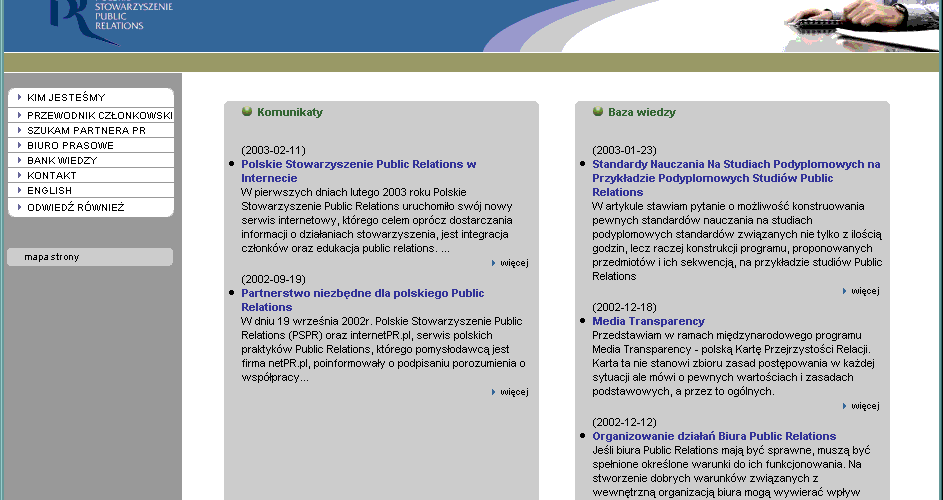
Task: Click the date text (2002-12-12)
Action: pos(624,422)
